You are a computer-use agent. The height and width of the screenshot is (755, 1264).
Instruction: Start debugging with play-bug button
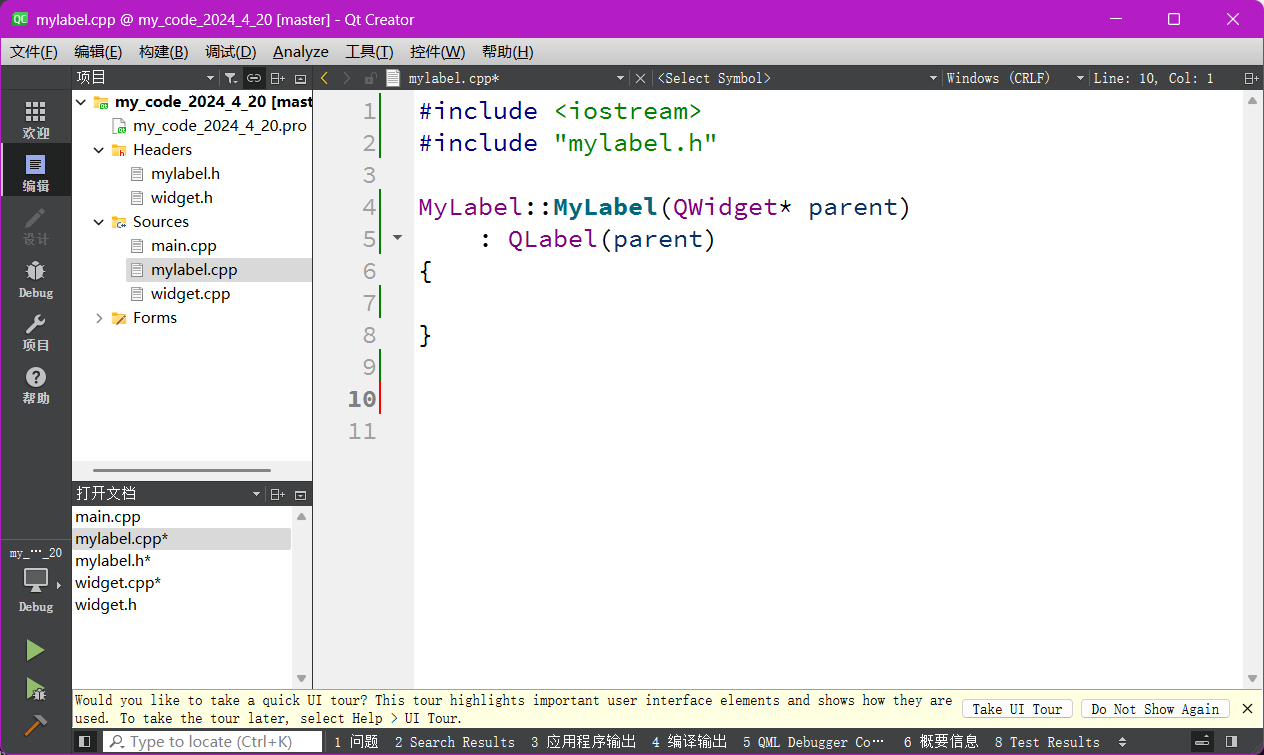[35, 689]
